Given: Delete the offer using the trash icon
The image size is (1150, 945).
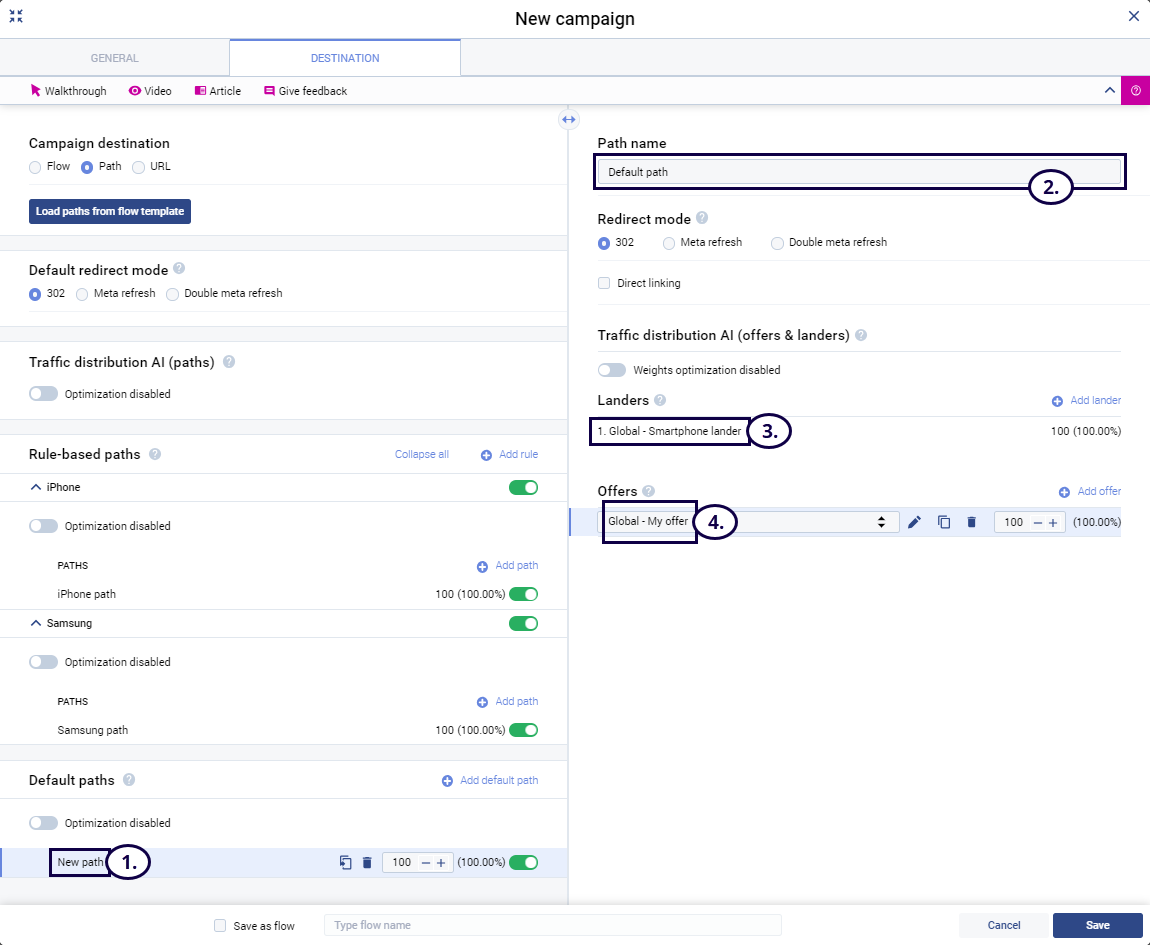Looking at the screenshot, I should coord(971,522).
